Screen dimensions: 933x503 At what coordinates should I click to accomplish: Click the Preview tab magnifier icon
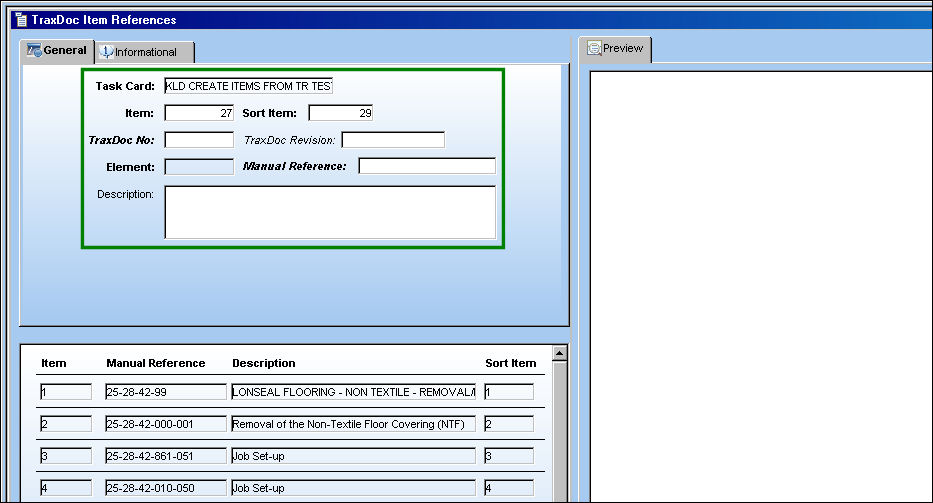(594, 48)
